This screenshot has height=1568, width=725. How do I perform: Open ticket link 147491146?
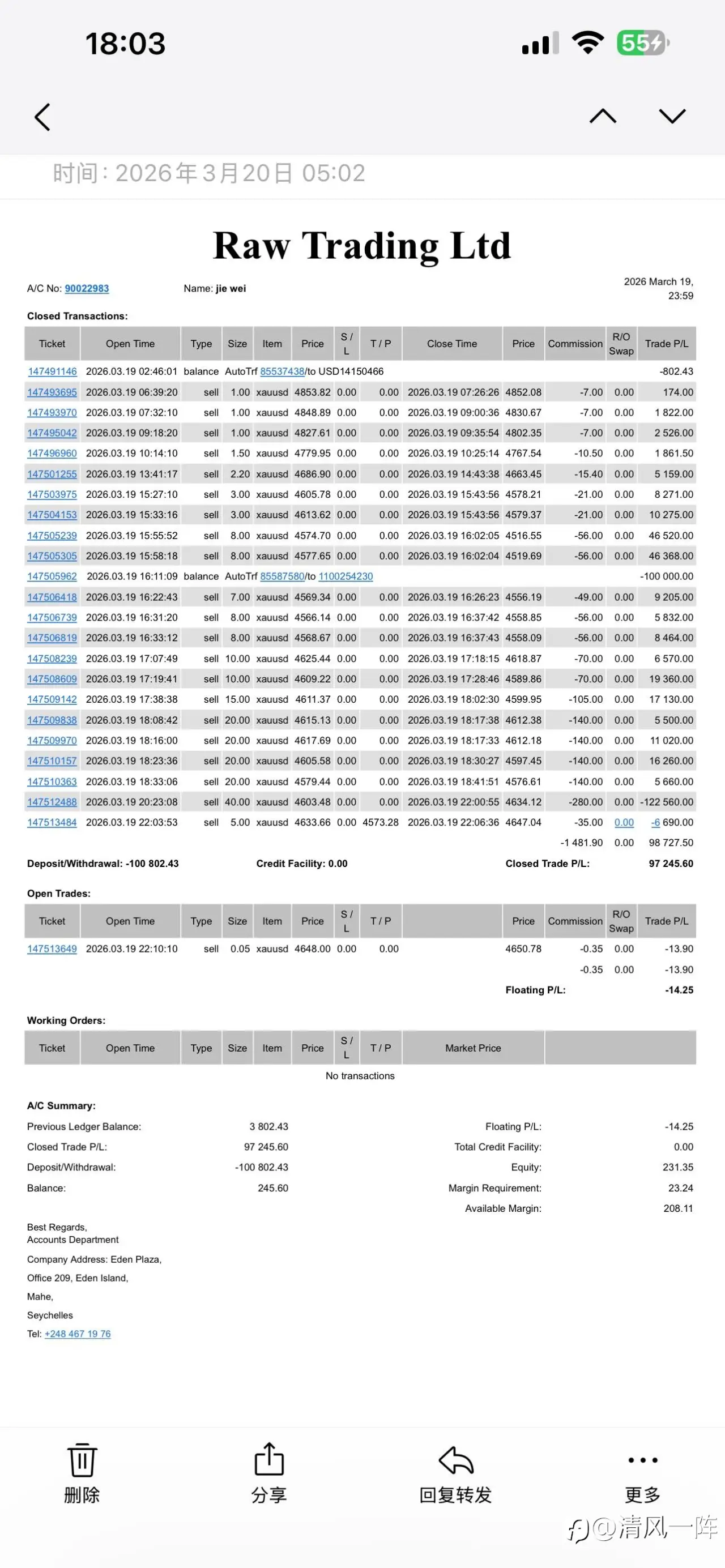tap(52, 371)
